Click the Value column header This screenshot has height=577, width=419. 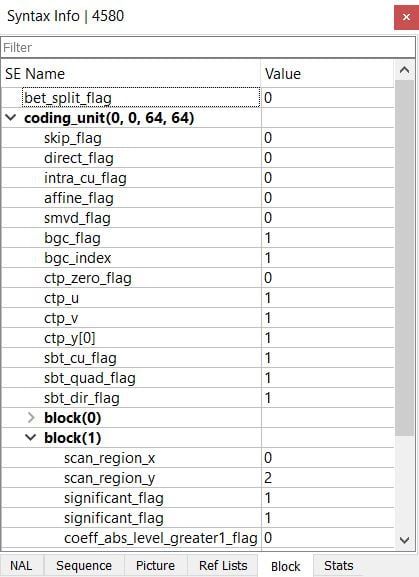pos(327,74)
